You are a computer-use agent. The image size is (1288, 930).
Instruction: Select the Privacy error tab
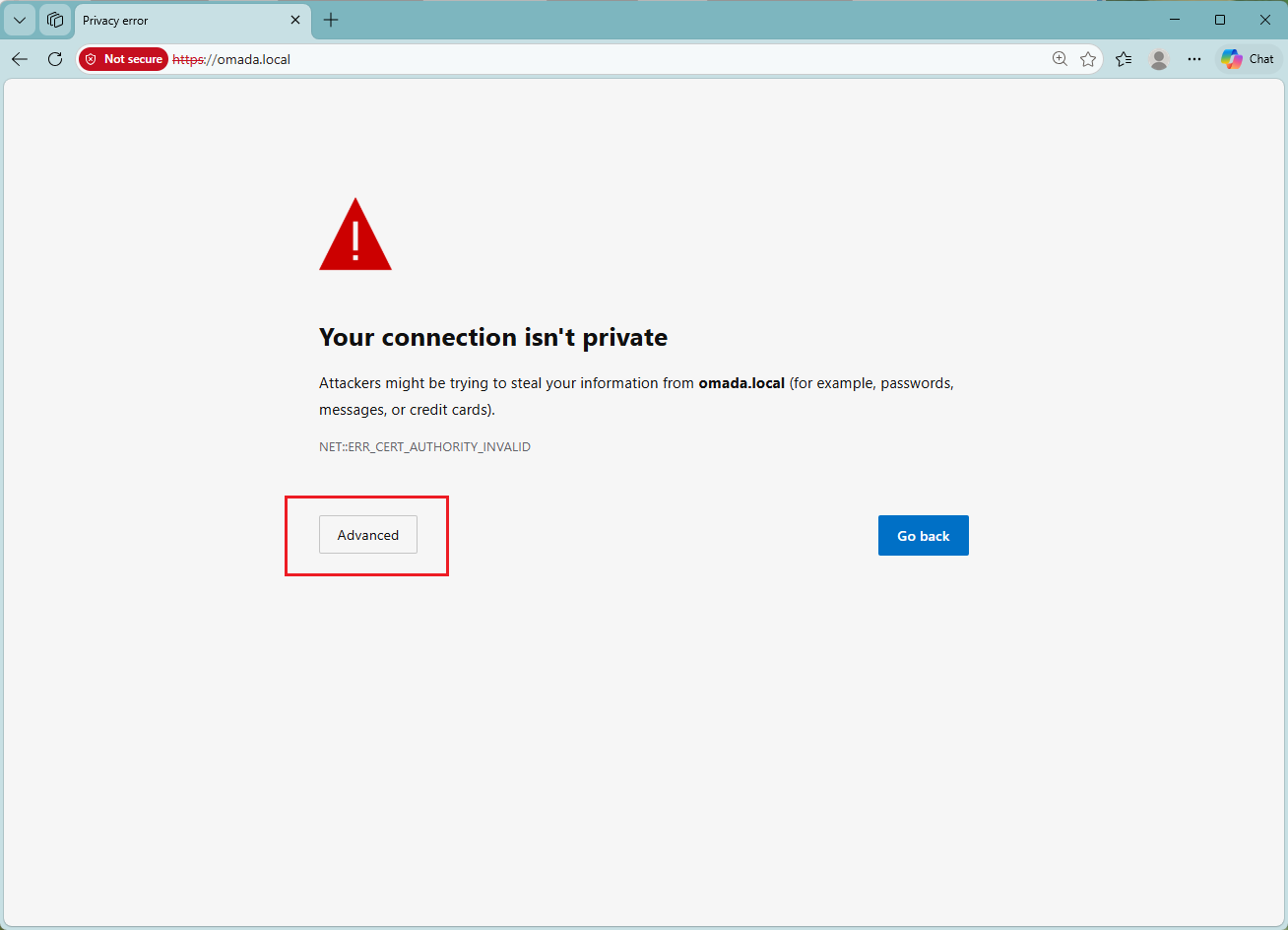[x=192, y=20]
